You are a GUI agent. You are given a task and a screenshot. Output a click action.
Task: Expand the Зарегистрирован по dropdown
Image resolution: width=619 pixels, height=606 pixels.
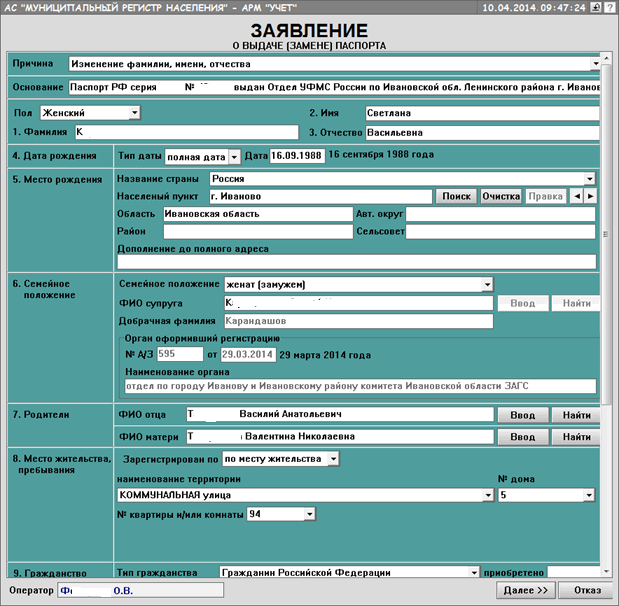[334, 459]
